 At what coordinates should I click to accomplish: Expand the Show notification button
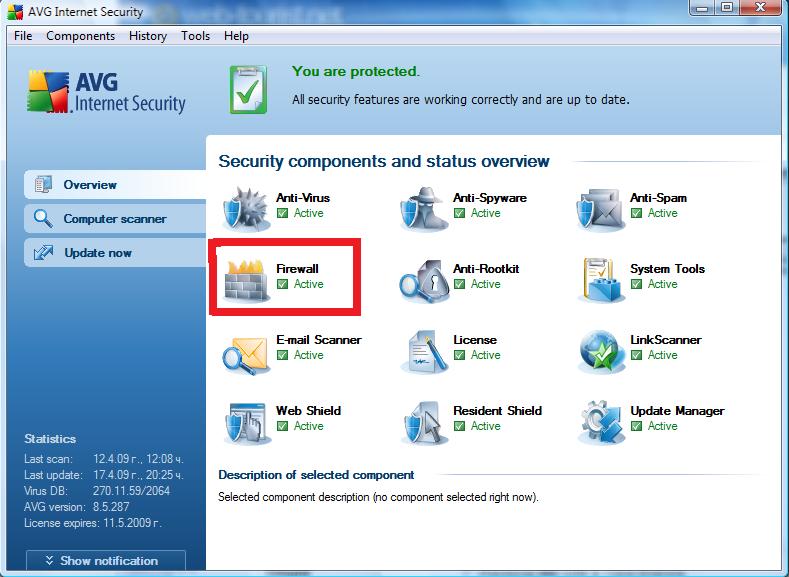pos(106,560)
